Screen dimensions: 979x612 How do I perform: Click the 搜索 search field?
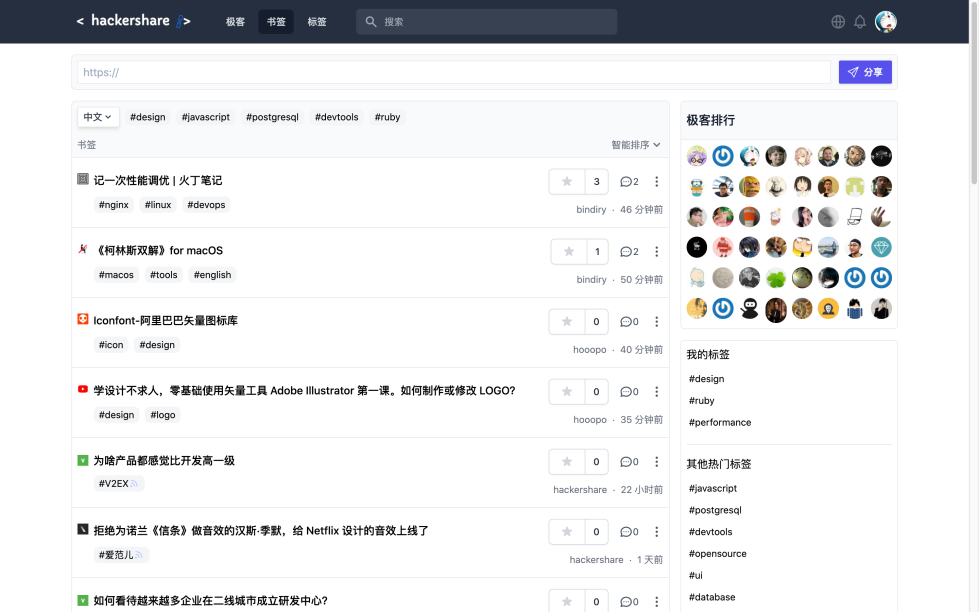pos(486,22)
